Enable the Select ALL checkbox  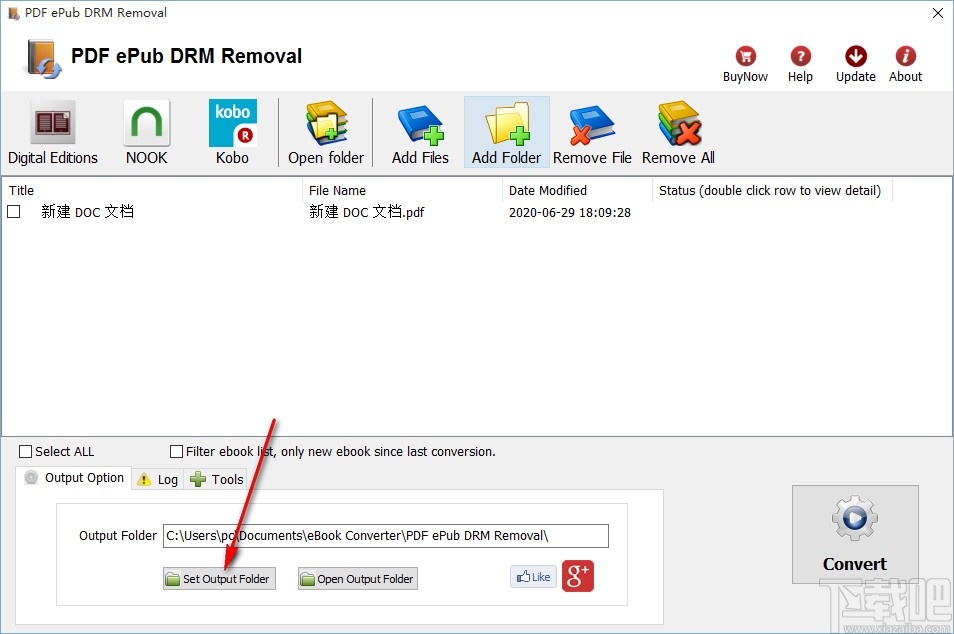[x=26, y=451]
